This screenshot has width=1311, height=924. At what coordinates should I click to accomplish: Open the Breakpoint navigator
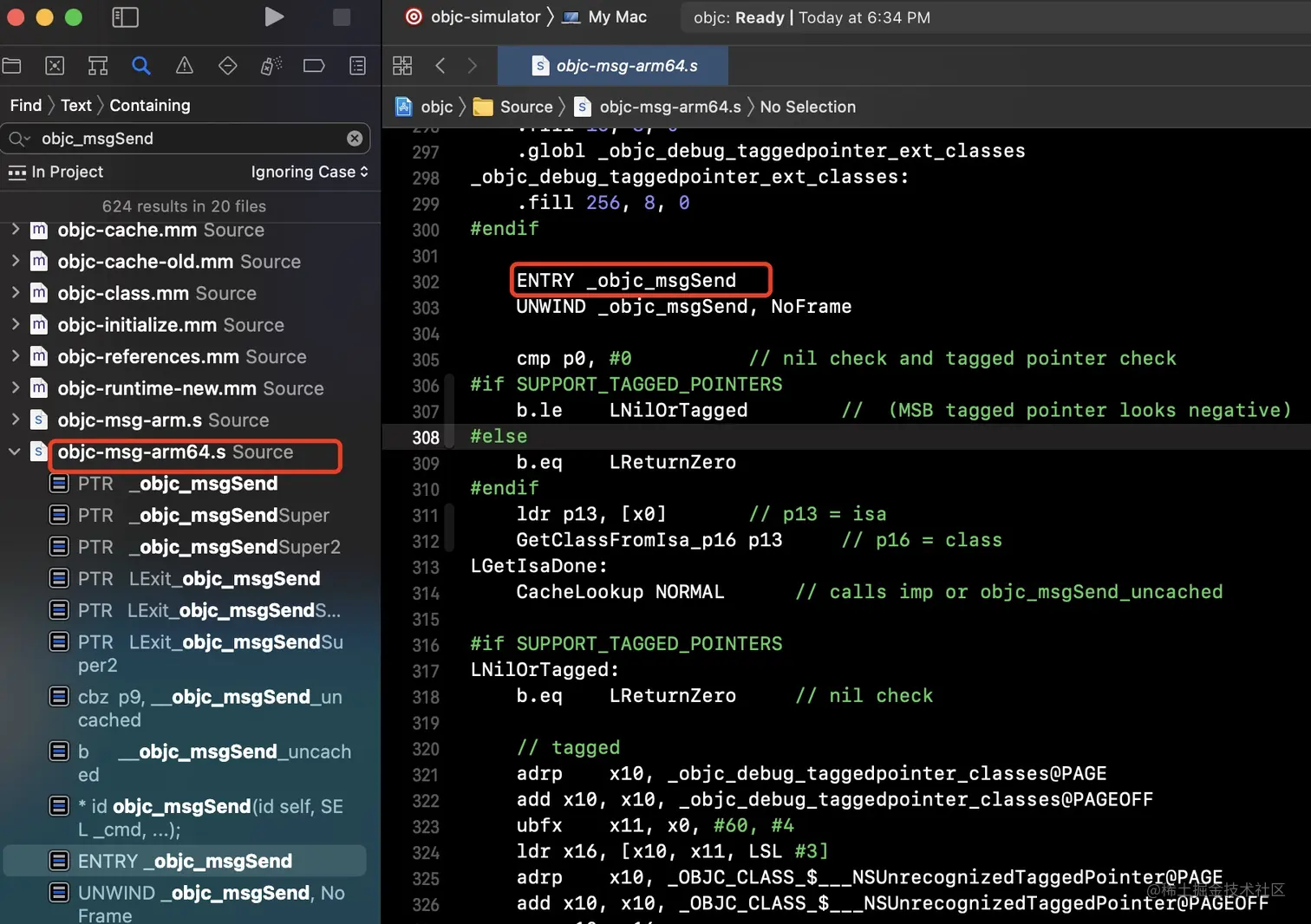[x=314, y=66]
